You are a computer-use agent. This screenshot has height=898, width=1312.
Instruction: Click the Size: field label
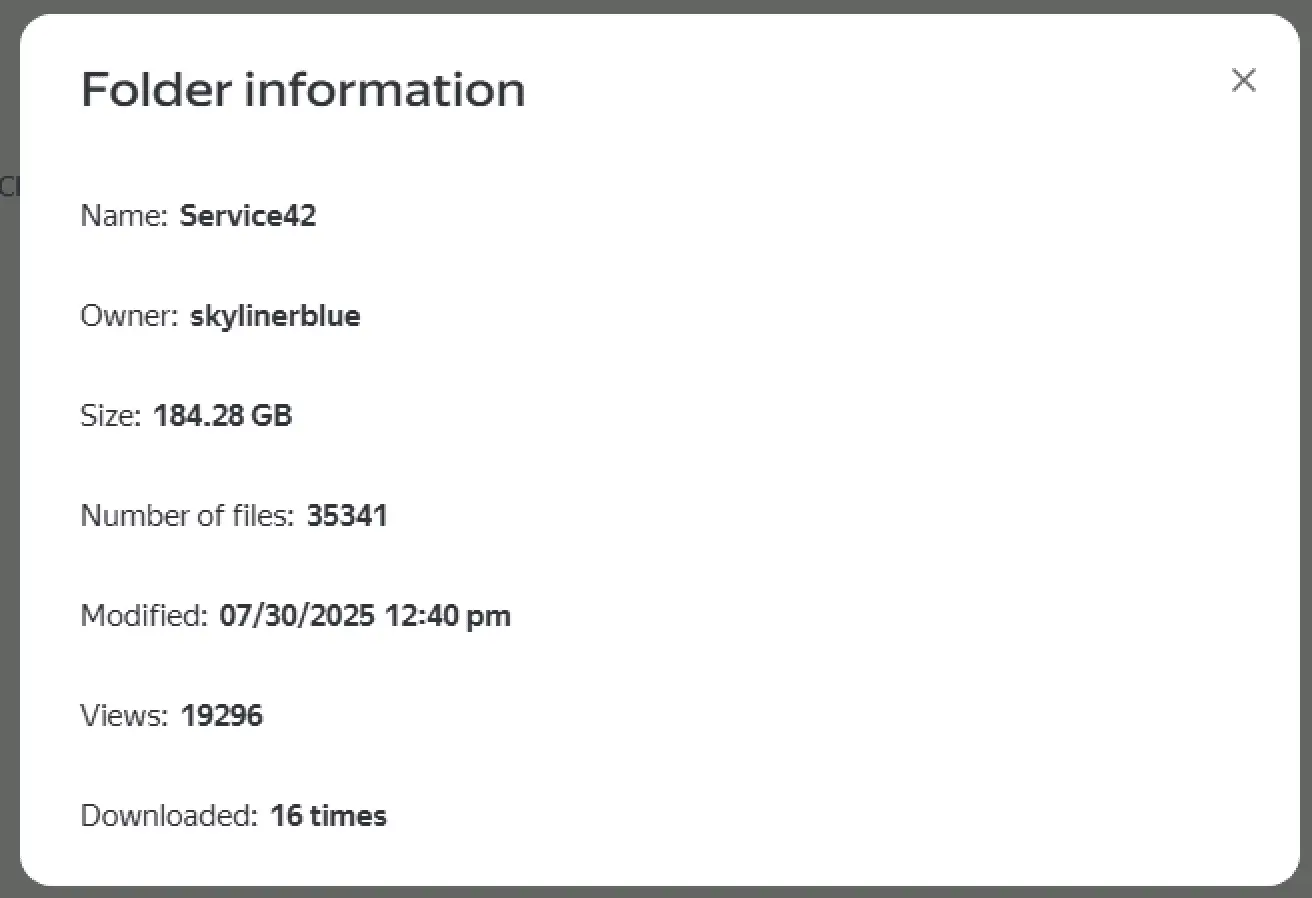[x=111, y=416]
